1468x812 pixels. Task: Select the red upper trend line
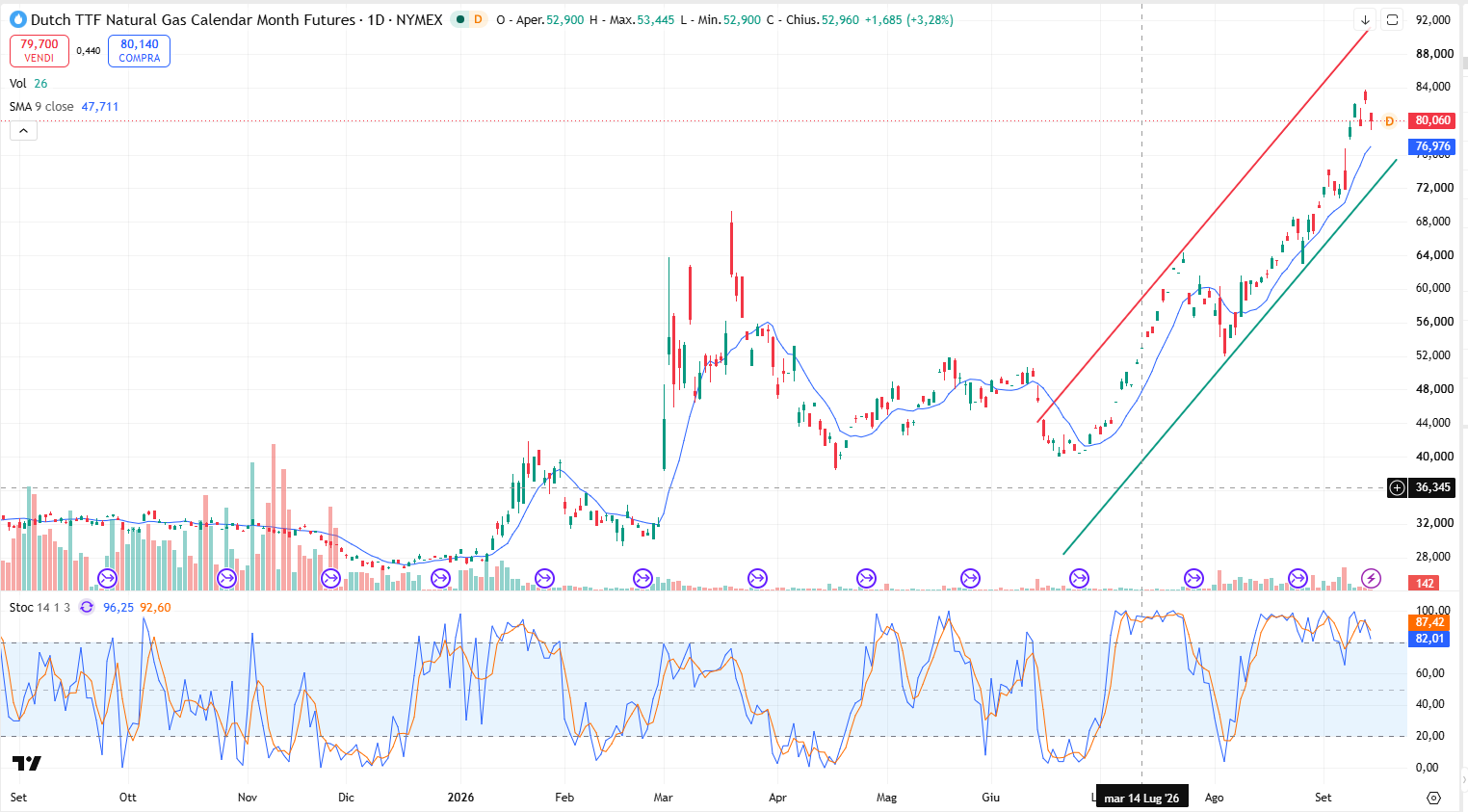1203,225
